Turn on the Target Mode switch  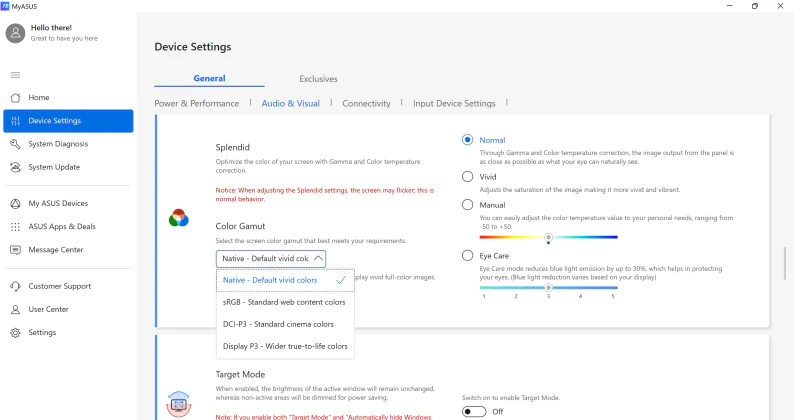(x=474, y=411)
